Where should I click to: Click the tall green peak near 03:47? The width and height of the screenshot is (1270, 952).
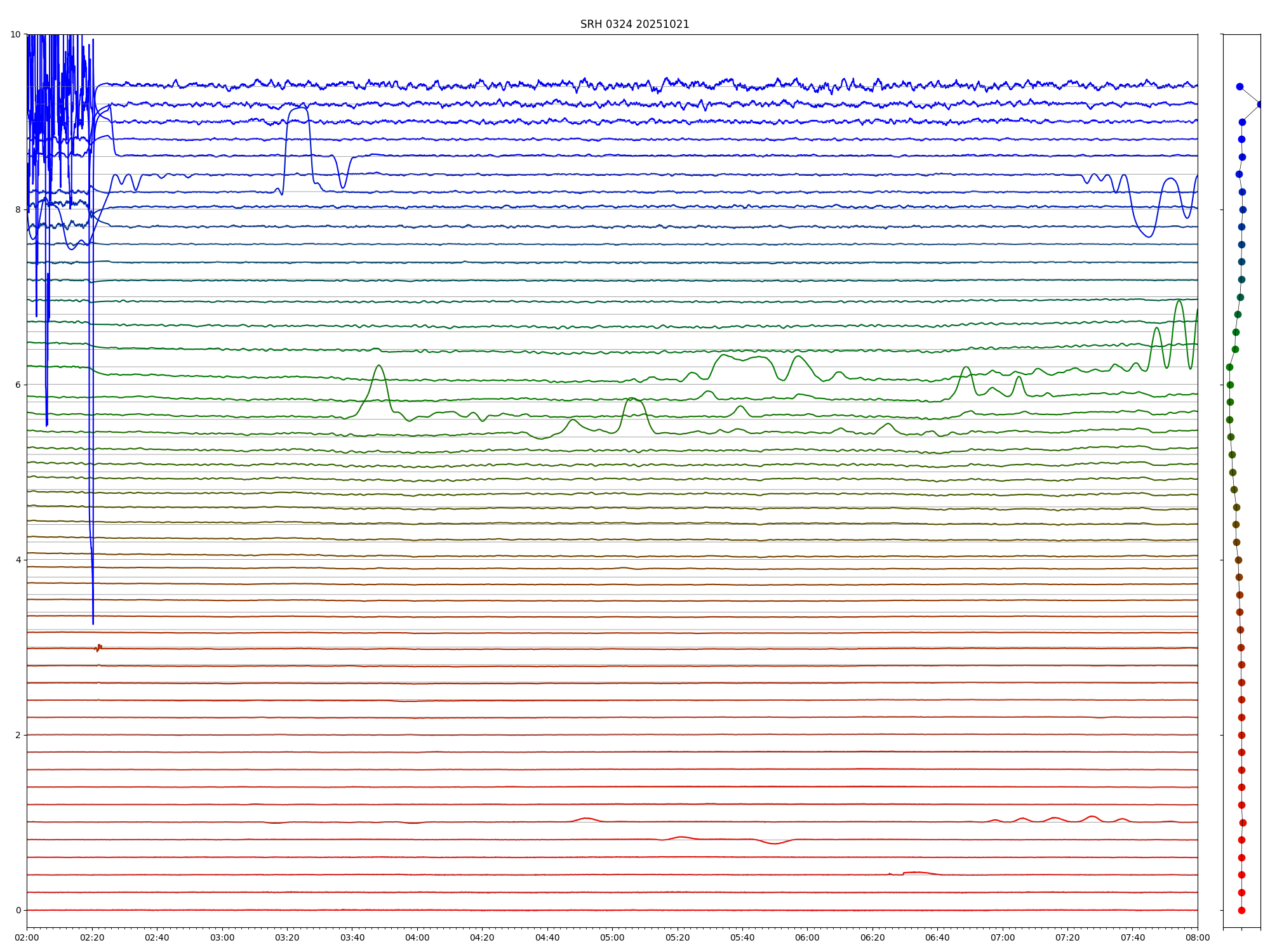coord(379,366)
